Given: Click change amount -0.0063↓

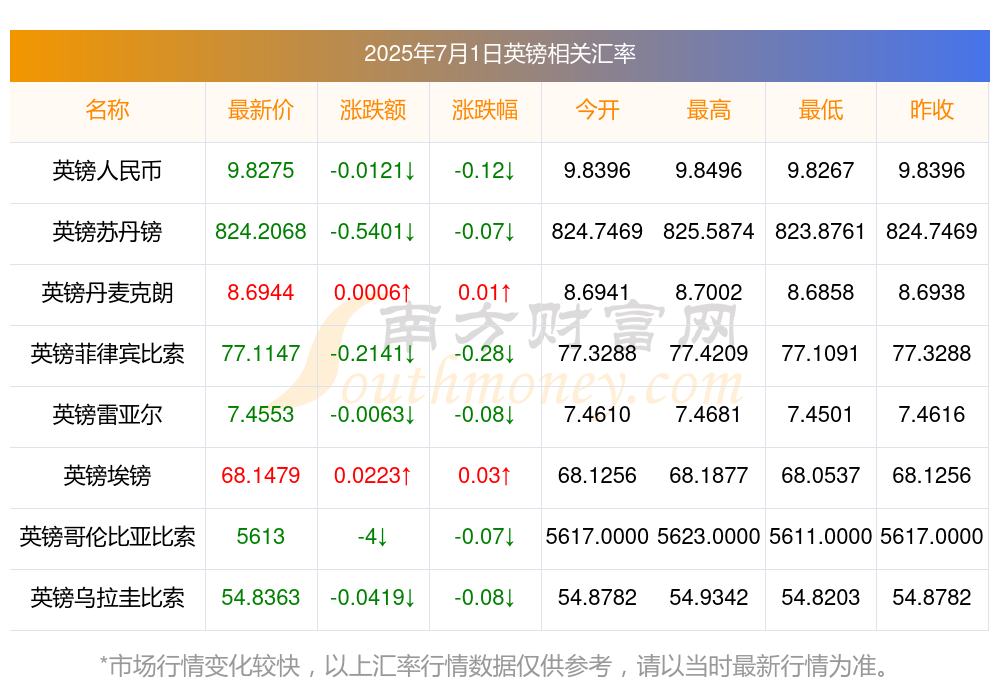Looking at the screenshot, I should click(372, 415).
